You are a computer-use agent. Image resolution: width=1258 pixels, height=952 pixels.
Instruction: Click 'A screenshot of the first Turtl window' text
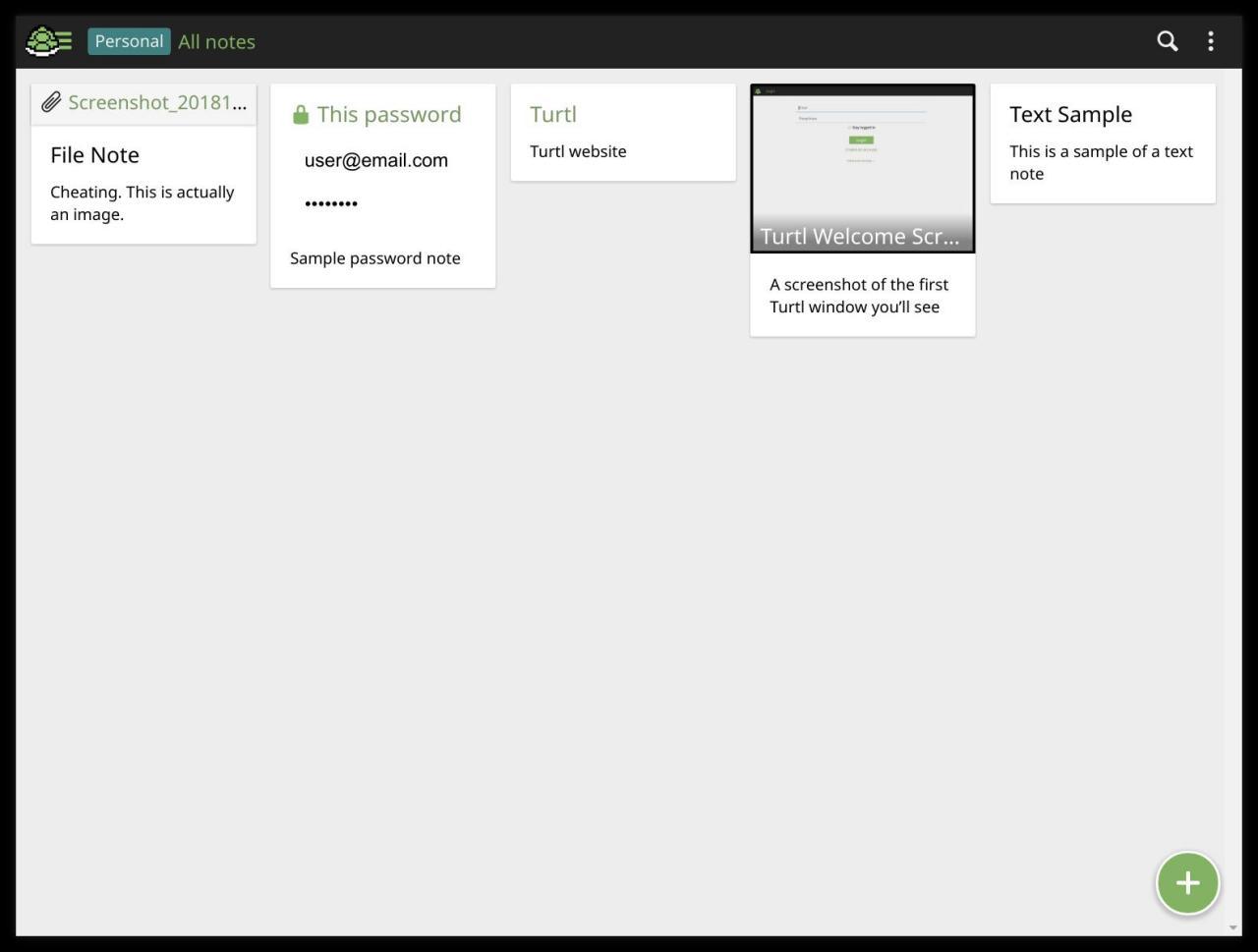coord(859,296)
